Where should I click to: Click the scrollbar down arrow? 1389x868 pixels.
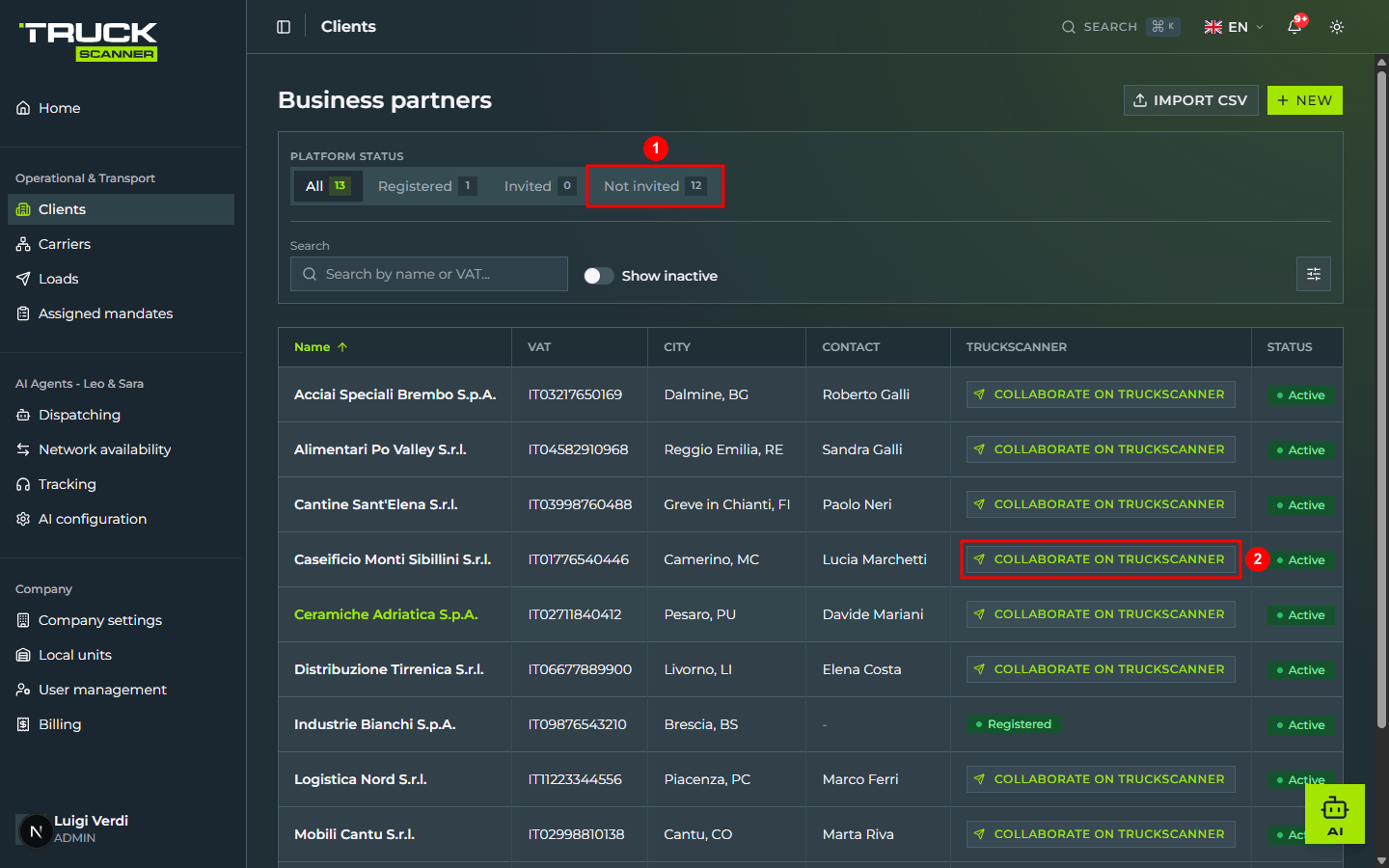[1381, 860]
